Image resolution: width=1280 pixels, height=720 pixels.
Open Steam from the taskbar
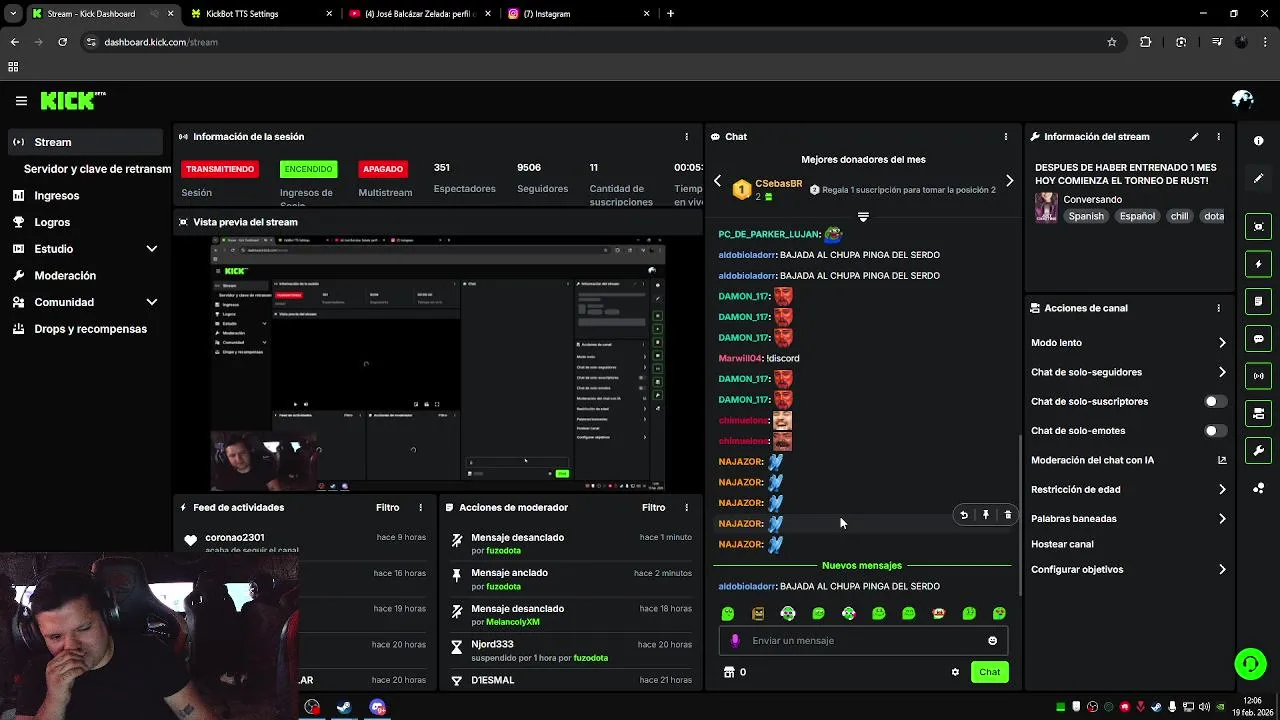click(x=343, y=707)
